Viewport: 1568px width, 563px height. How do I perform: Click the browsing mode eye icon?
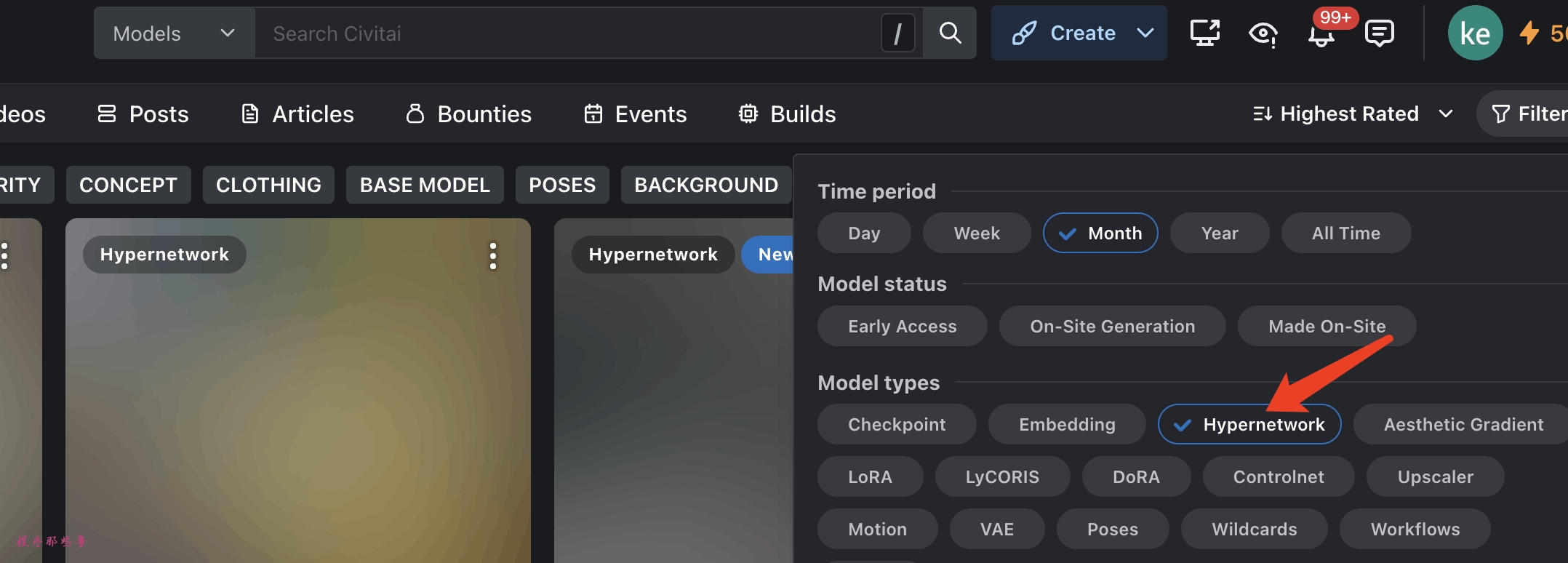(1263, 33)
